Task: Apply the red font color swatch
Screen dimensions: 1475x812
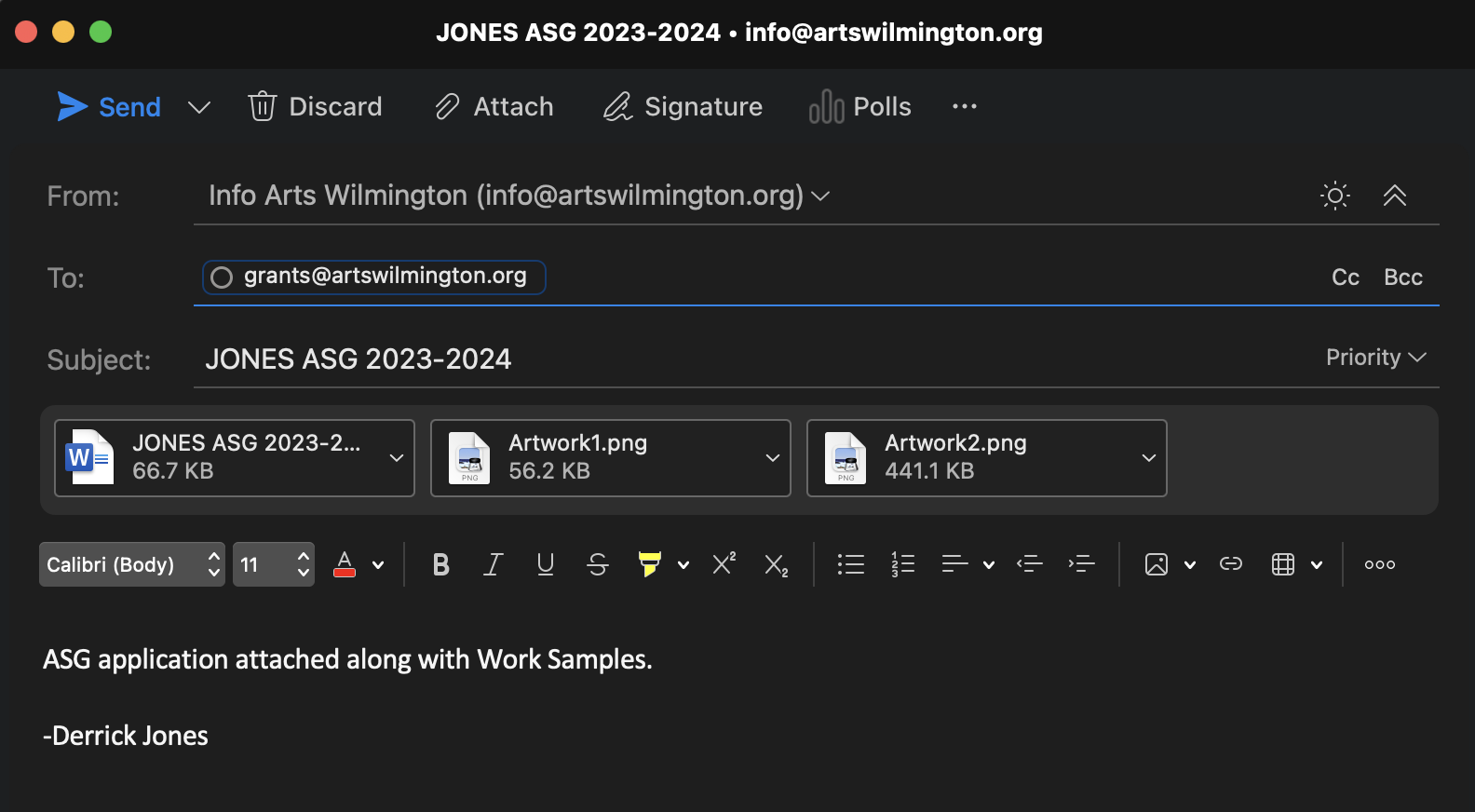Action: (345, 564)
